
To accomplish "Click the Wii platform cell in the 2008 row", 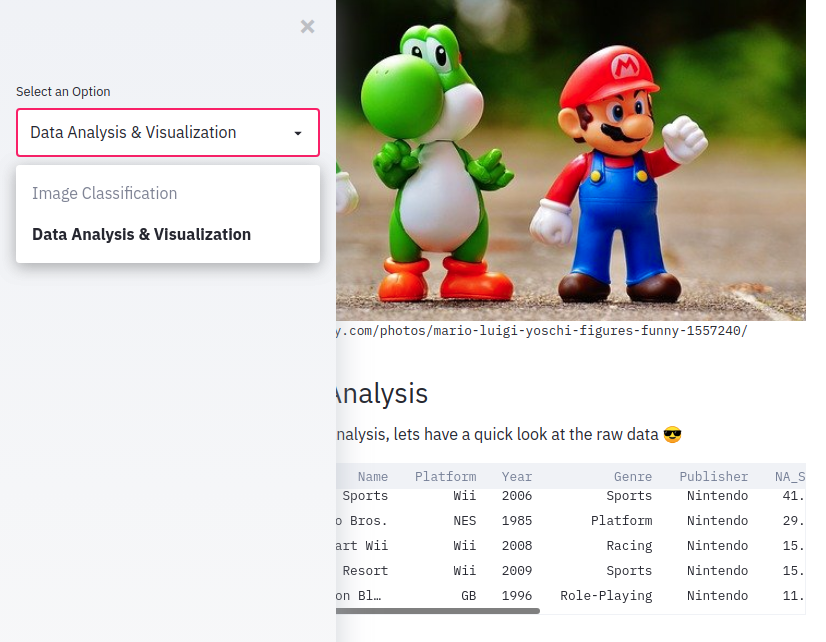I will (x=465, y=546).
